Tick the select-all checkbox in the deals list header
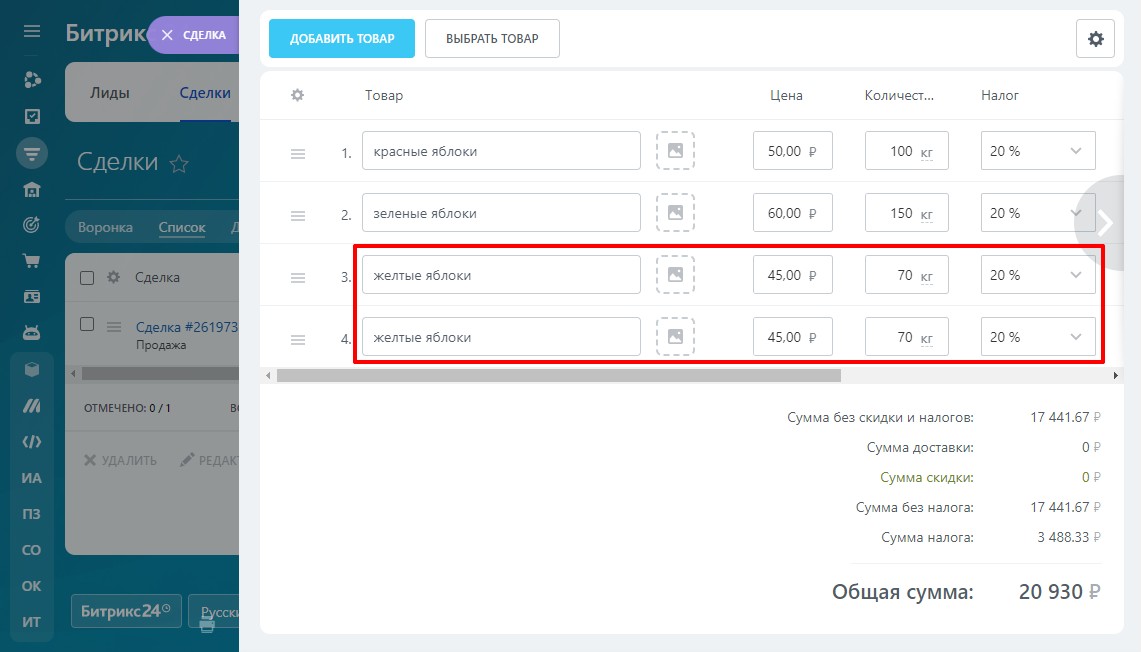Image resolution: width=1141 pixels, height=652 pixels. pos(87,277)
